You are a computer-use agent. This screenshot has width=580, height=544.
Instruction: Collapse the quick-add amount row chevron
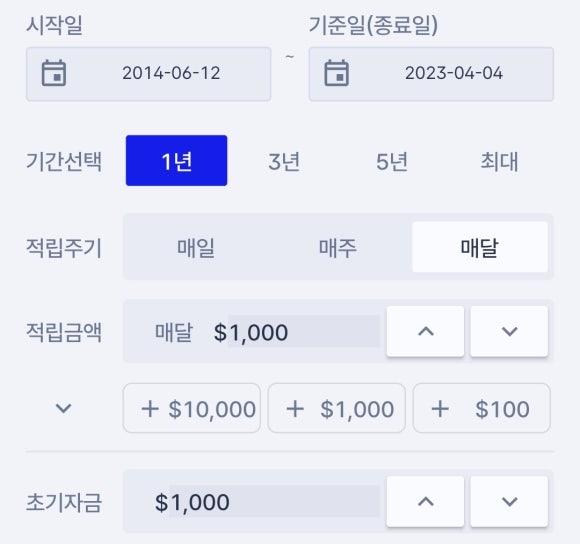click(x=63, y=408)
